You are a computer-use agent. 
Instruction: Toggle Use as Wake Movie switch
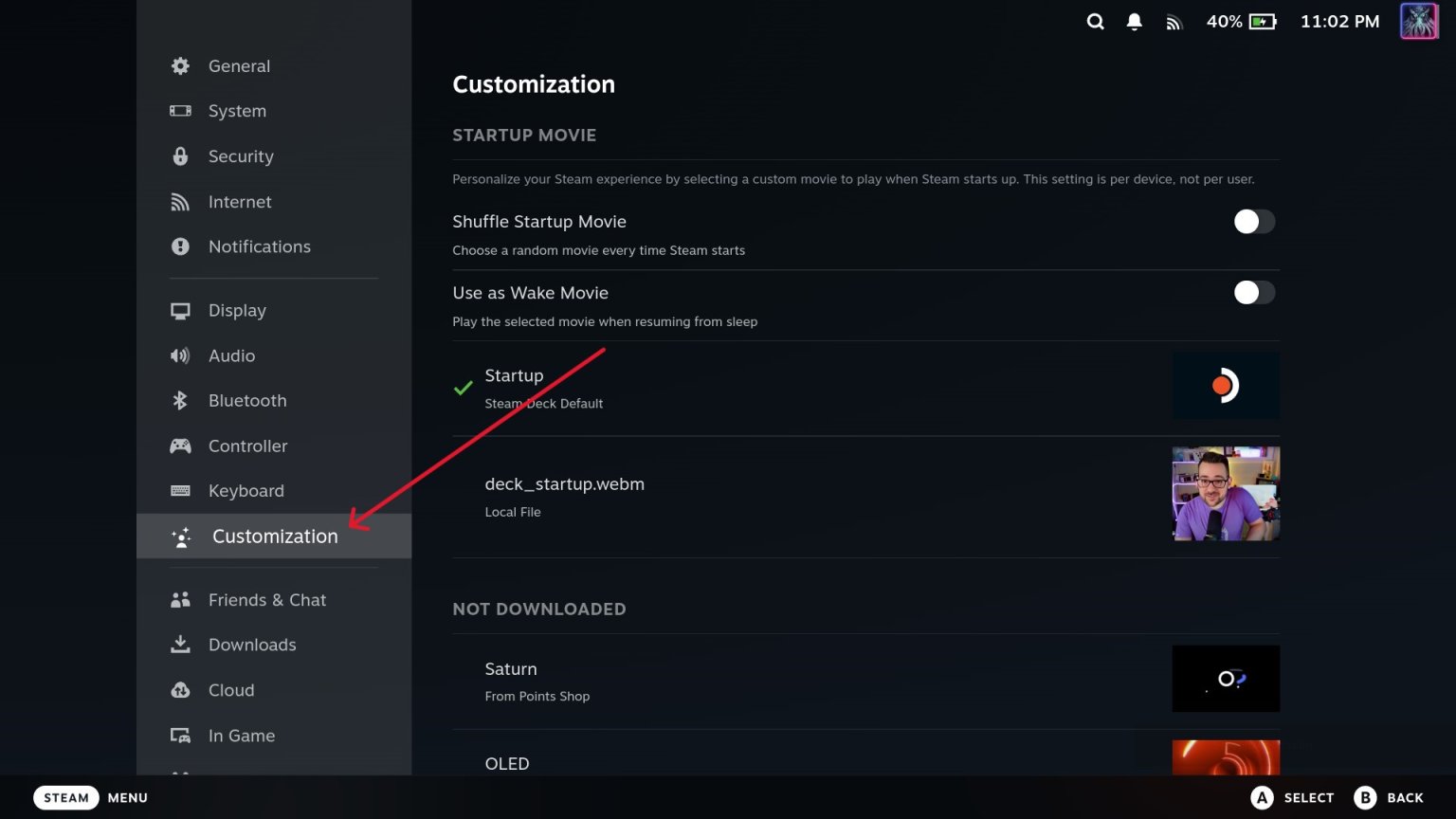[1254, 293]
